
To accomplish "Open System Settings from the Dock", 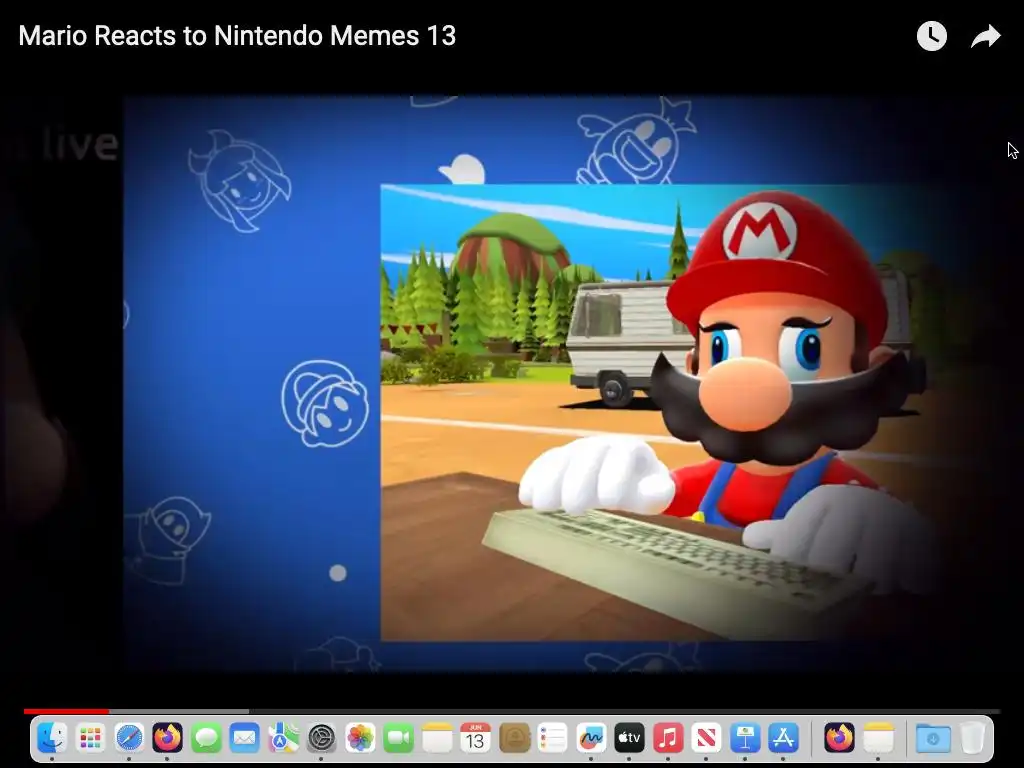I will click(x=321, y=738).
